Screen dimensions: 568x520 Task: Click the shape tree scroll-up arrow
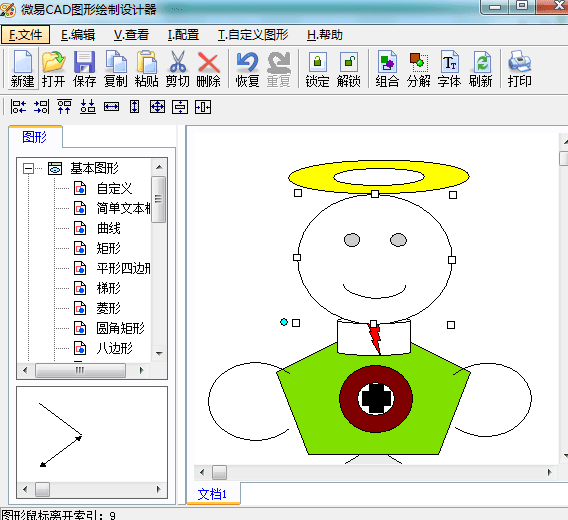[x=159, y=167]
